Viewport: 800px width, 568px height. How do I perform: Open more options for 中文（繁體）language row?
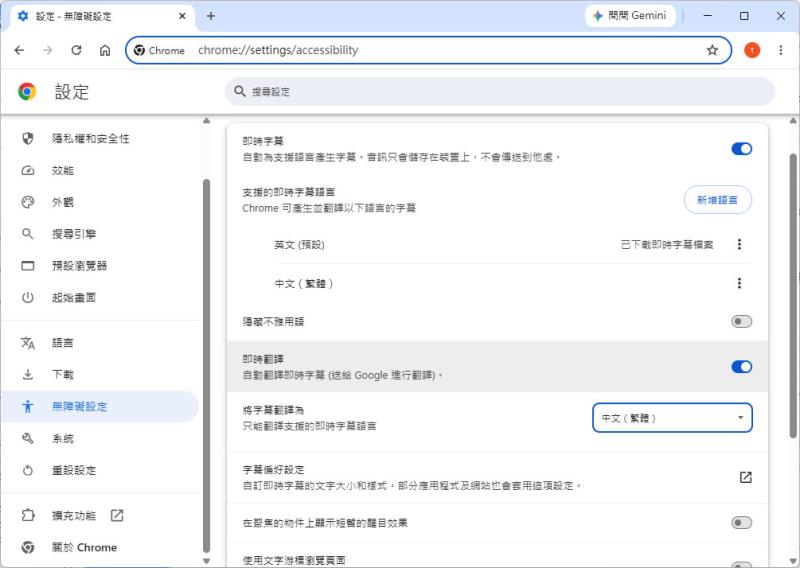(x=739, y=283)
